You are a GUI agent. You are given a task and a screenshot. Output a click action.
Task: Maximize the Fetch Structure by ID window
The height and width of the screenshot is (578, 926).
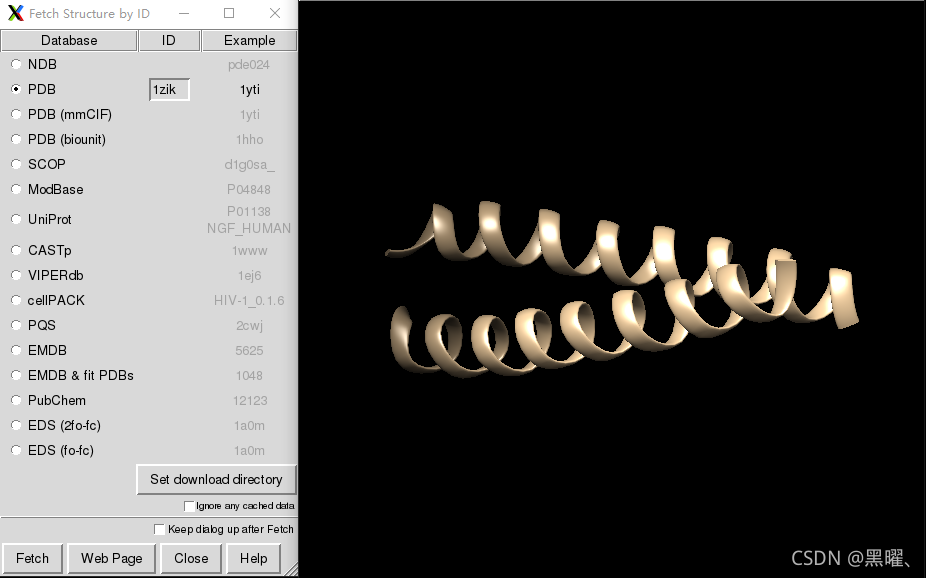click(229, 13)
